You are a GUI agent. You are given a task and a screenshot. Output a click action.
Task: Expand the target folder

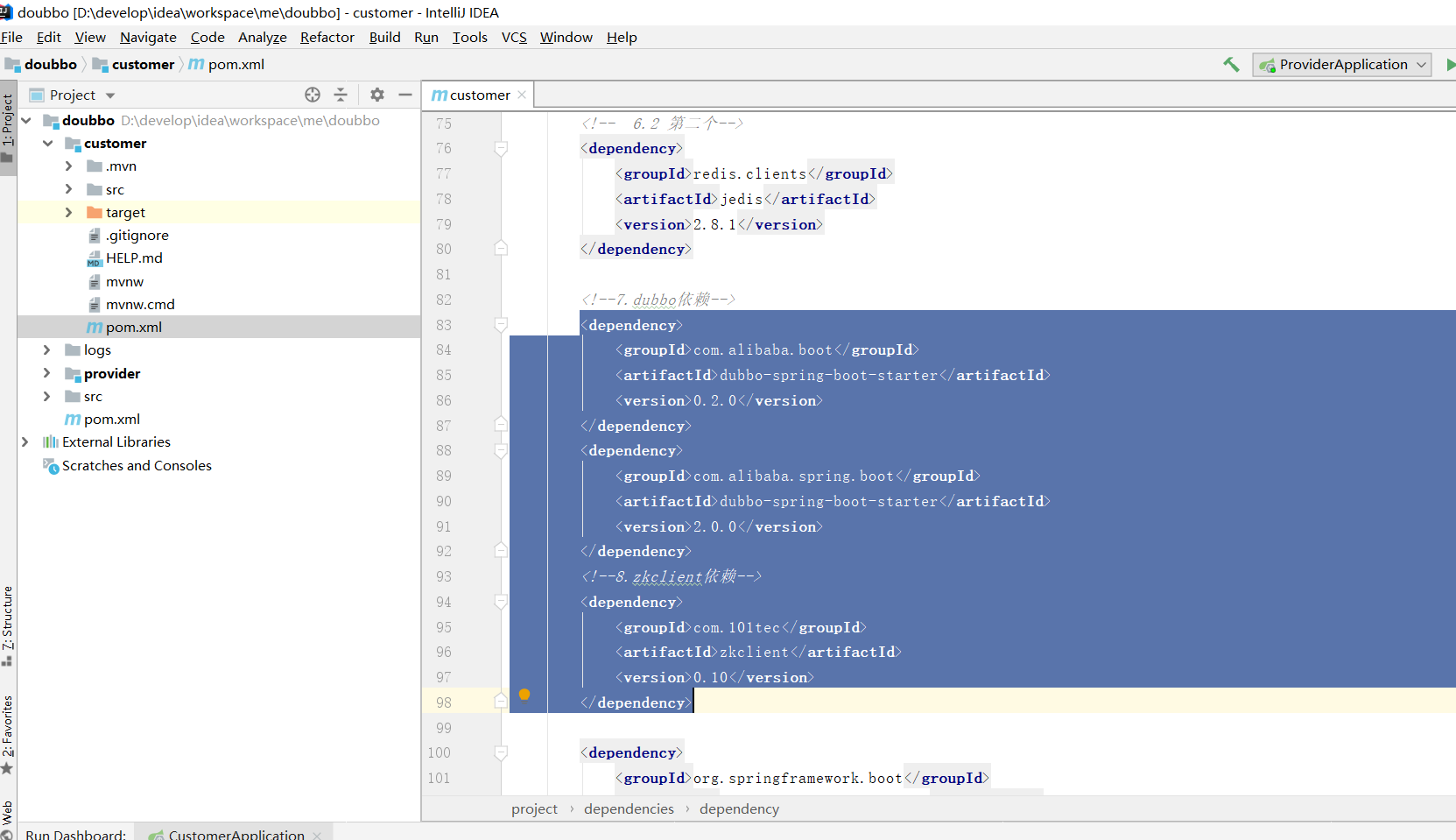tap(68, 213)
